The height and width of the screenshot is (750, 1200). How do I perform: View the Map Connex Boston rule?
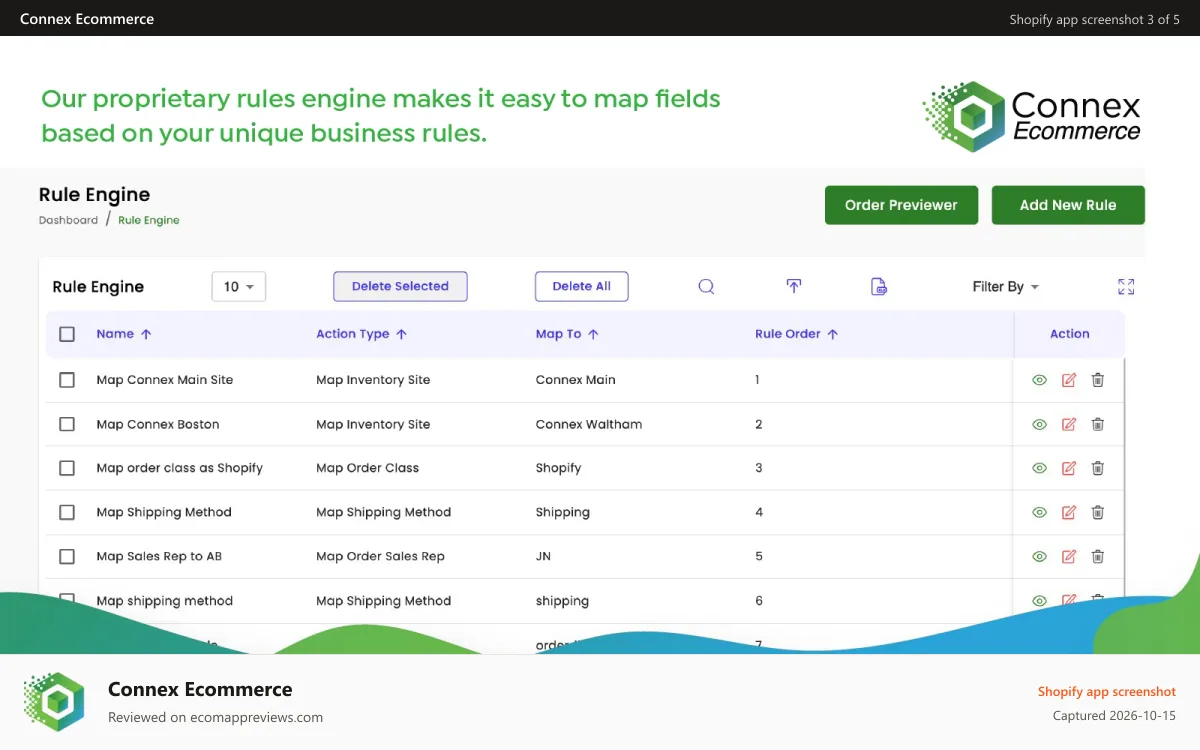tap(1039, 424)
